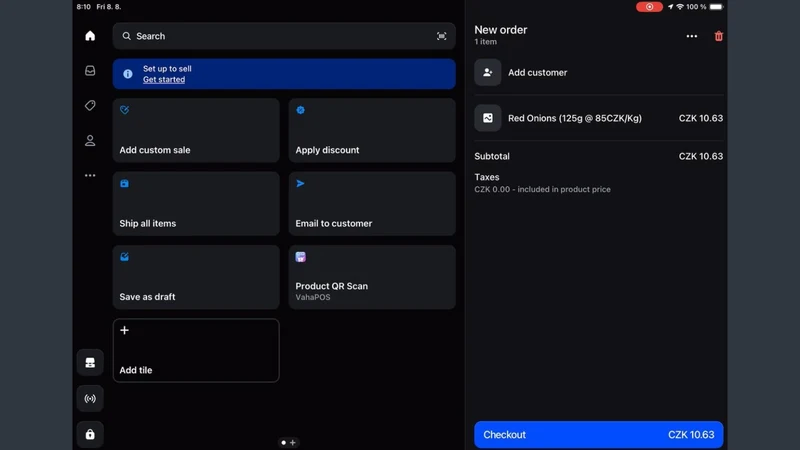Click the tag icon on Add custom sale tile
Image resolution: width=800 pixels, height=450 pixels.
pos(124,110)
